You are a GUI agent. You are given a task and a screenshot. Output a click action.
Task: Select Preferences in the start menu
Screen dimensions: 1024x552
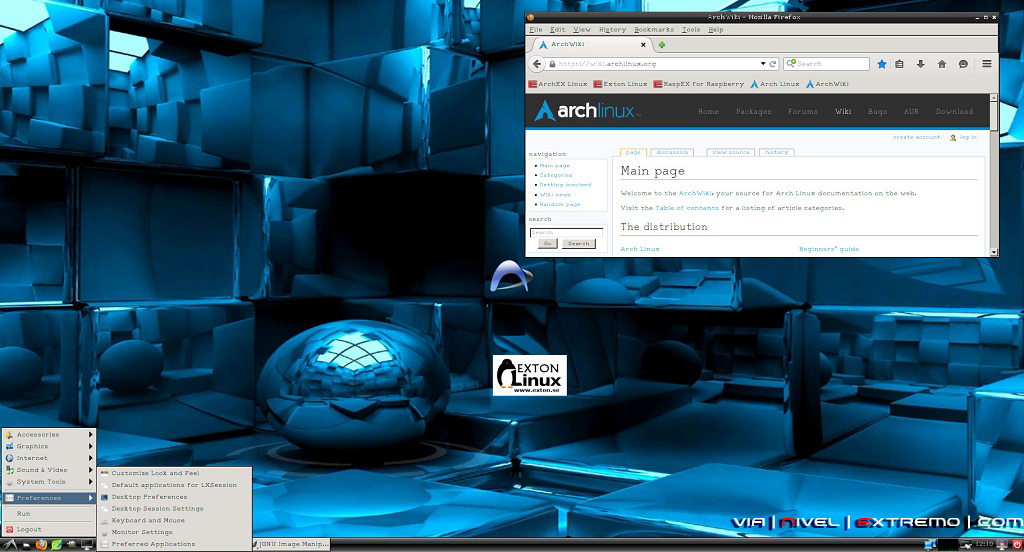pos(49,498)
